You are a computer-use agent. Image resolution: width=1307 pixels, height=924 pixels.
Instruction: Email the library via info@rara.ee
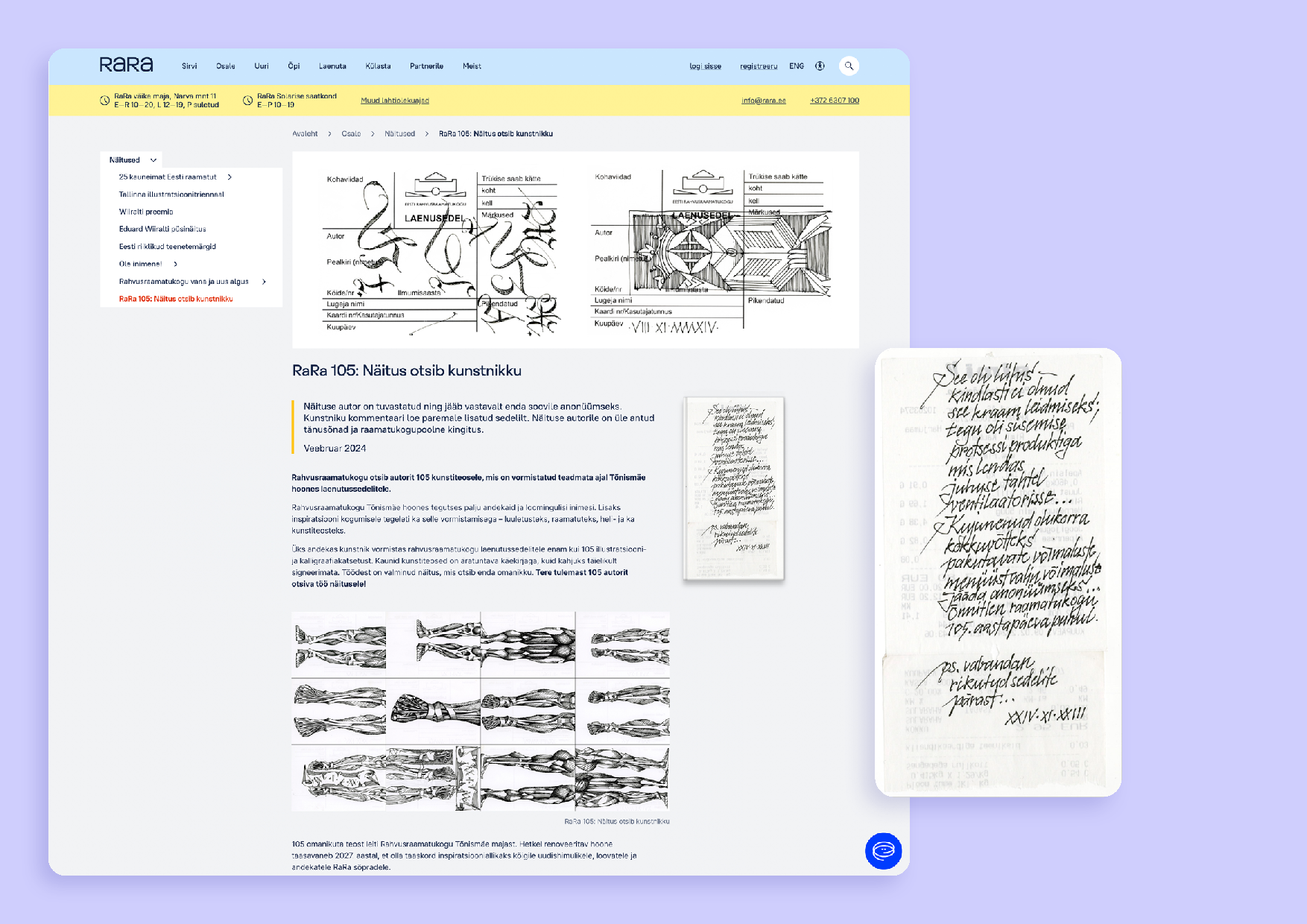pyautogui.click(x=762, y=100)
